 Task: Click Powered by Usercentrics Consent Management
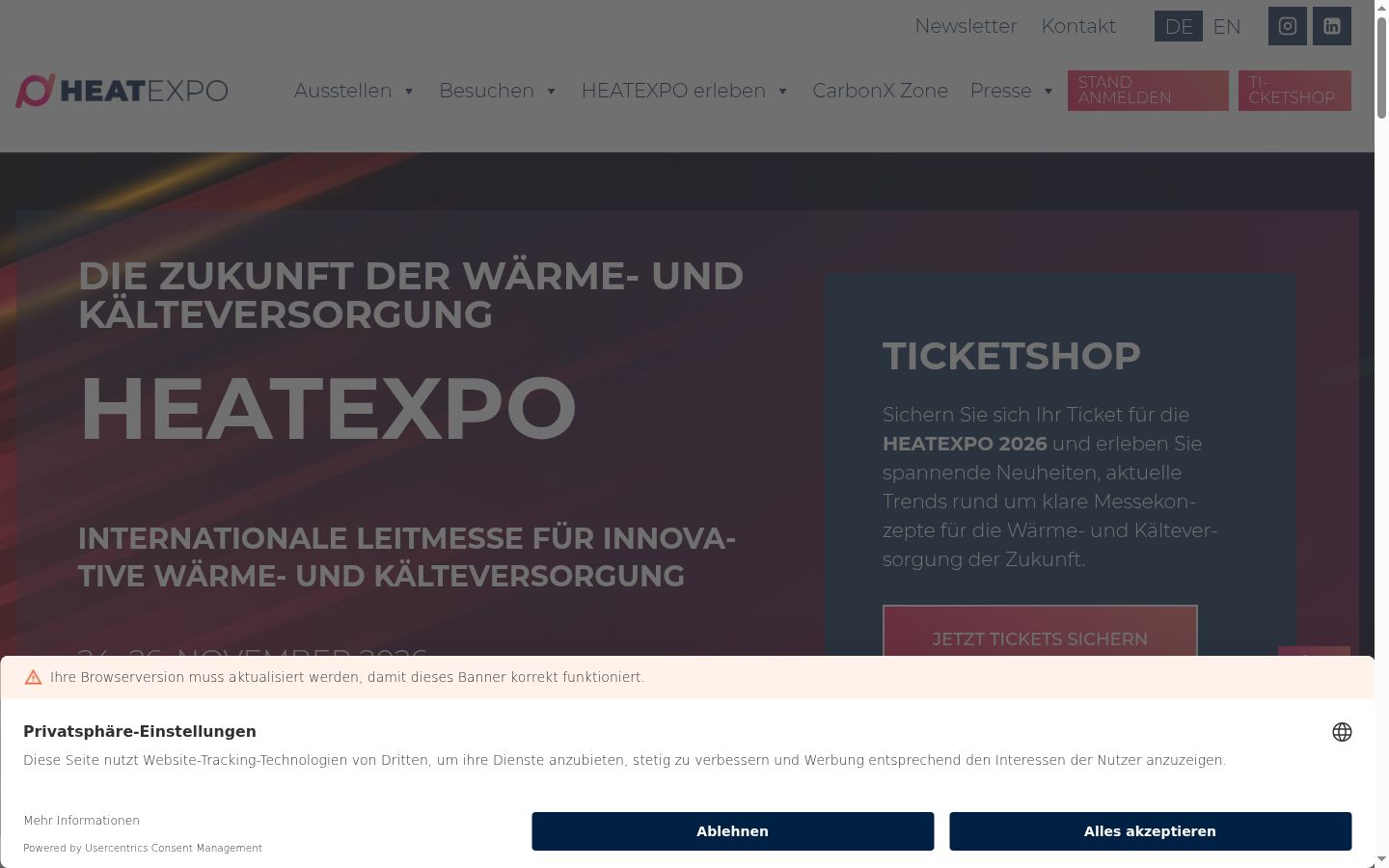[x=143, y=848]
